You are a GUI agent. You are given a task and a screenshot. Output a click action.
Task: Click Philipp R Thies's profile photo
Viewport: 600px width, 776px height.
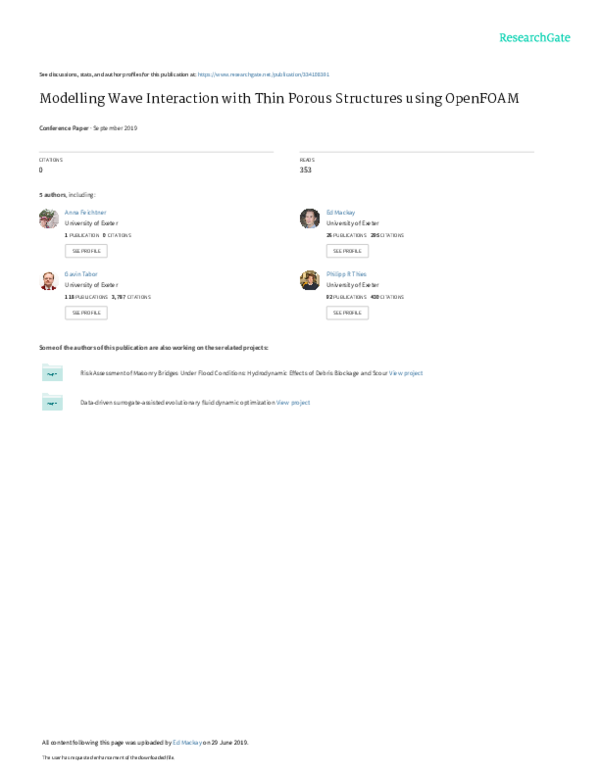click(x=310, y=281)
